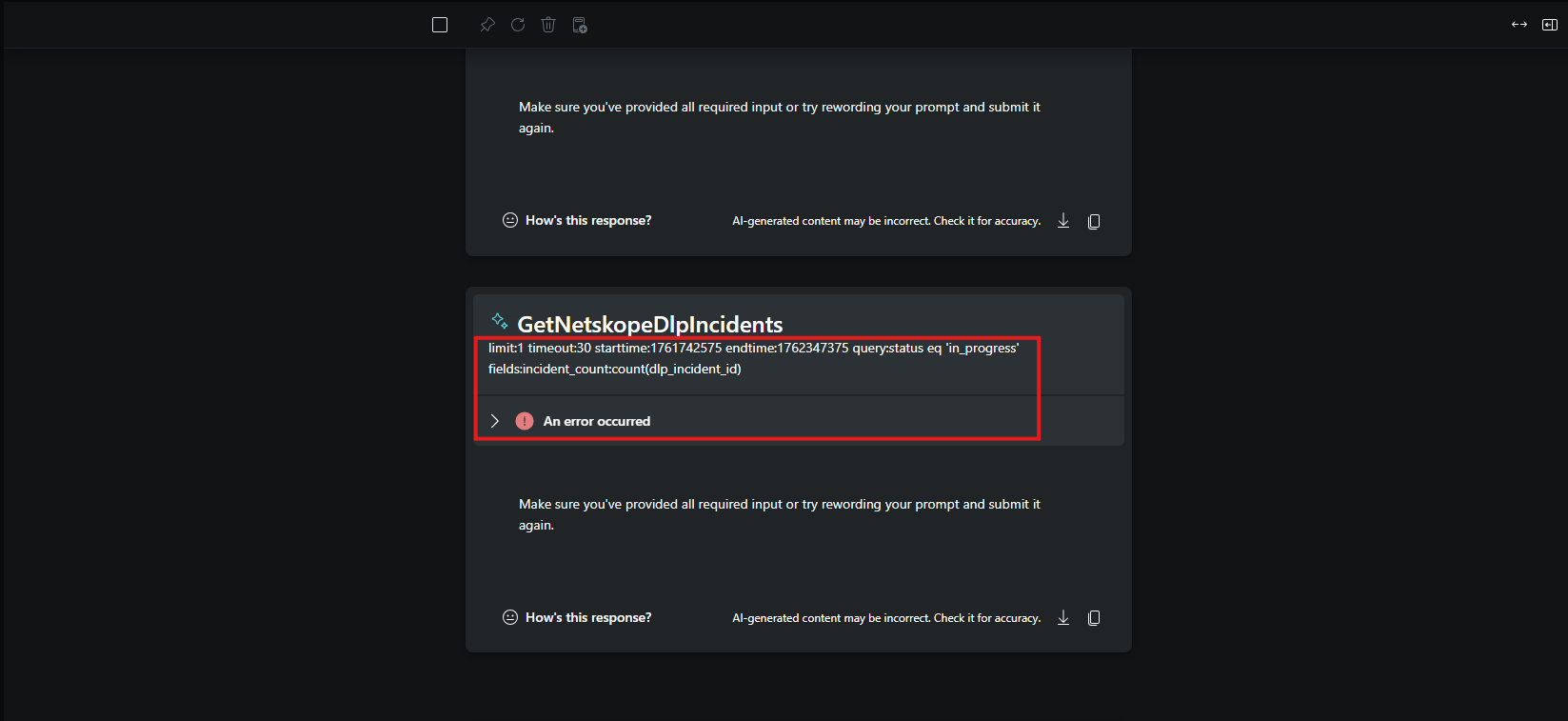The image size is (1568, 721).
Task: Open the side panel with the panel-arrow icon
Action: (x=1550, y=25)
